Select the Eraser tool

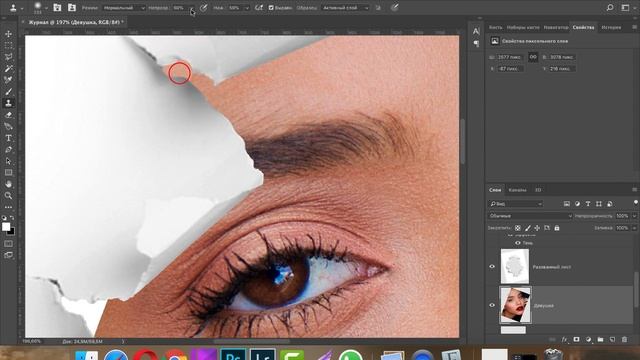click(8, 115)
